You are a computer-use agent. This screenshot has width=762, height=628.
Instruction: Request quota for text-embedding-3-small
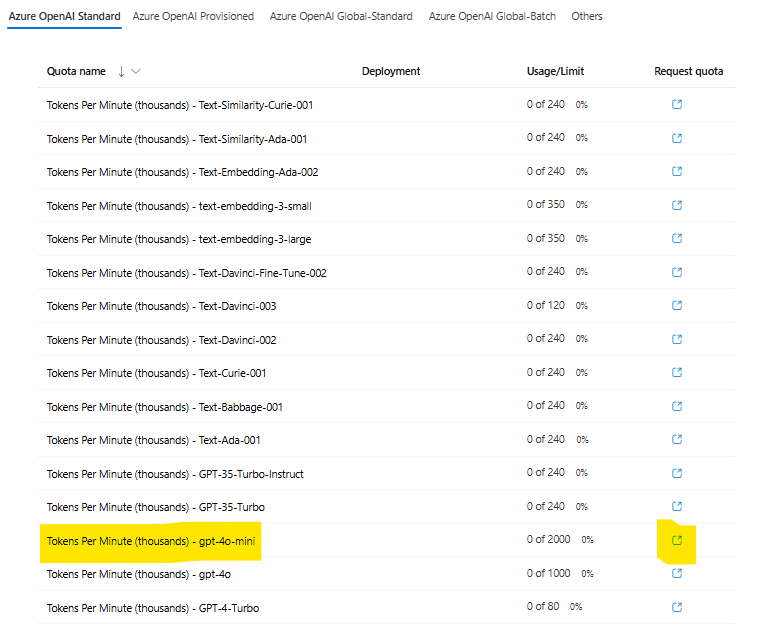pyautogui.click(x=677, y=205)
